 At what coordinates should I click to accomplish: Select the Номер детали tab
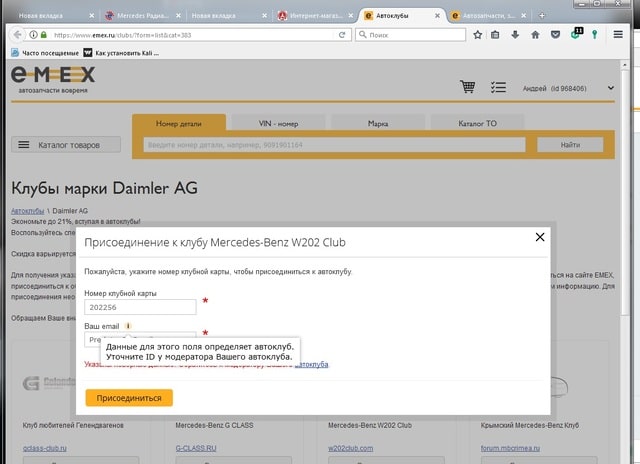tap(179, 123)
